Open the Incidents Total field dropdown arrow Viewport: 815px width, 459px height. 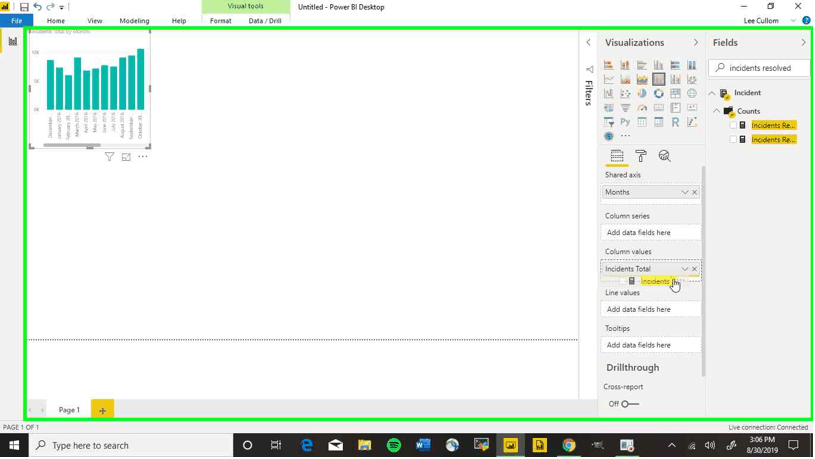[x=685, y=269]
